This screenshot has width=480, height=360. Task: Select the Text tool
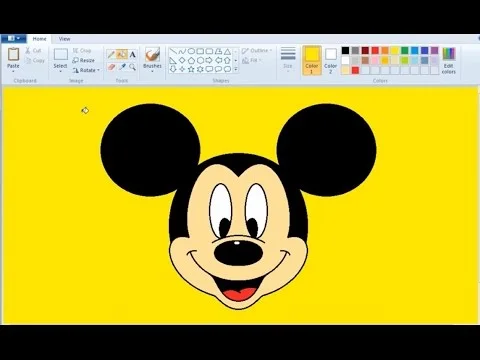pos(133,54)
